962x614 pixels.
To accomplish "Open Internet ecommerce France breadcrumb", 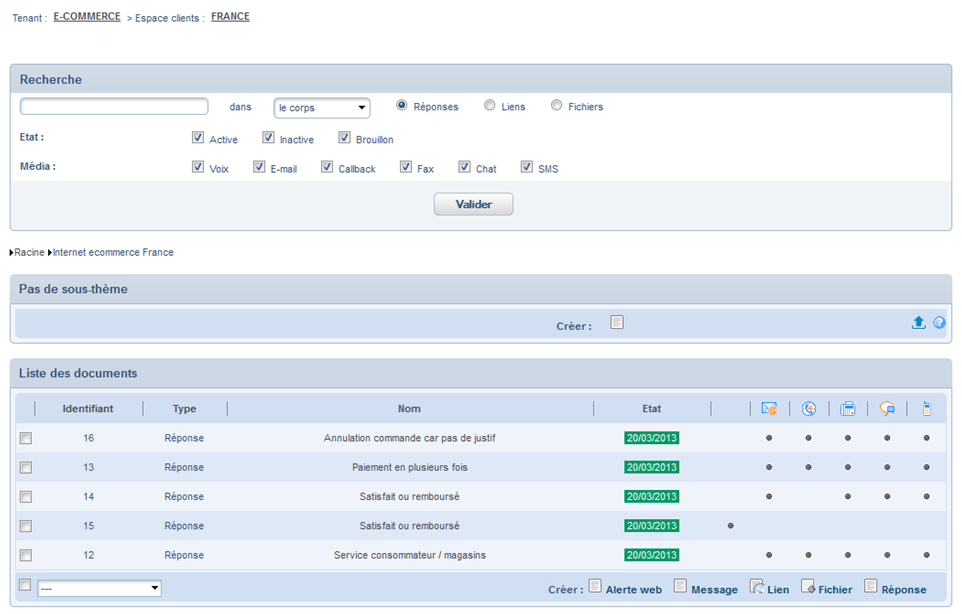I will (x=113, y=252).
